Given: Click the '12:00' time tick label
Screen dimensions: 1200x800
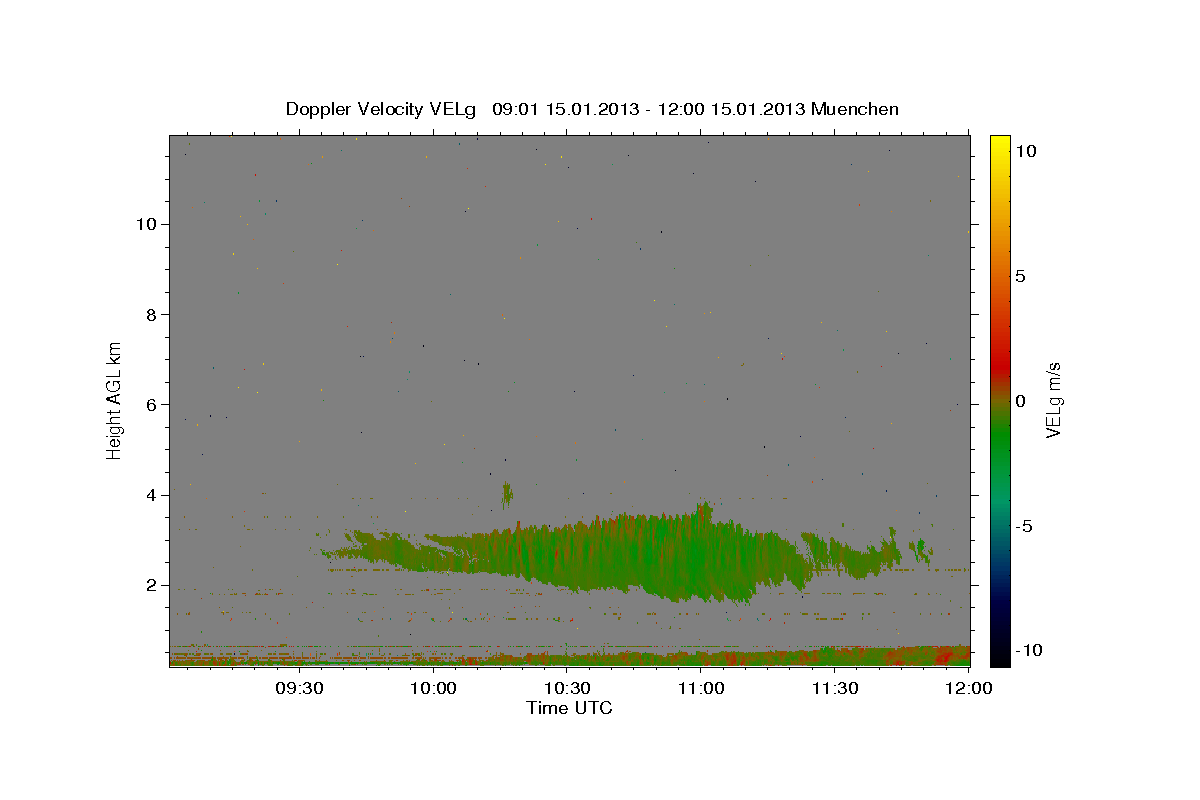Looking at the screenshot, I should click(969, 688).
